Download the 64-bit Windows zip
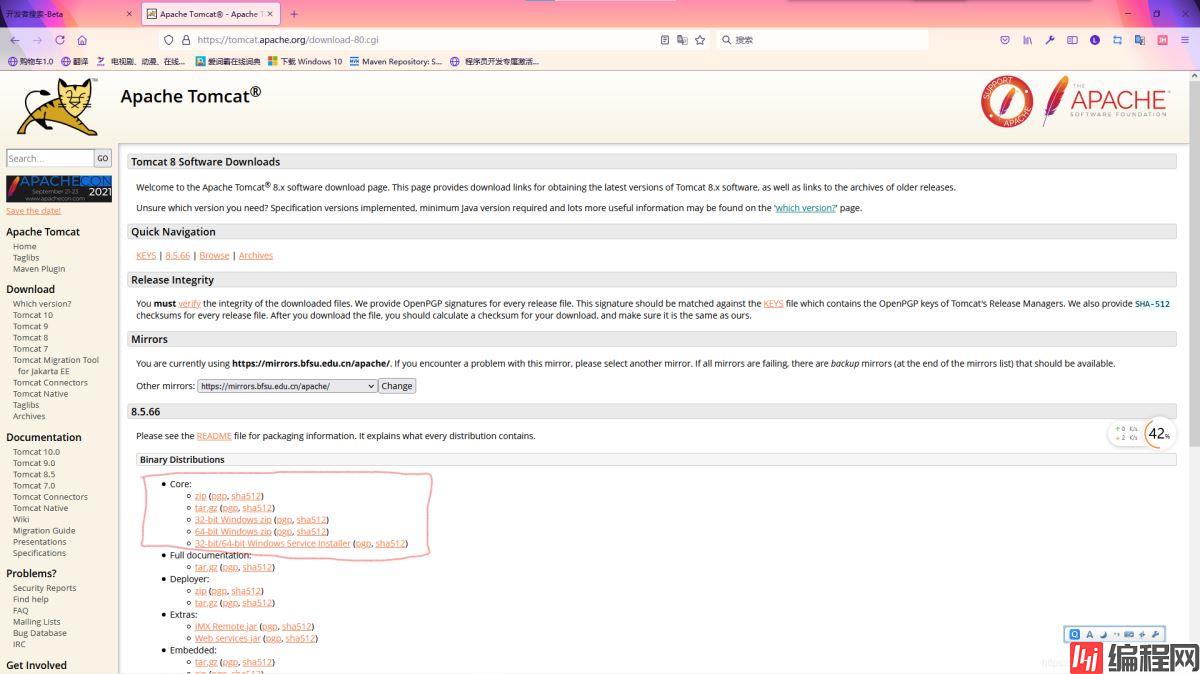1200x674 pixels. [233, 532]
